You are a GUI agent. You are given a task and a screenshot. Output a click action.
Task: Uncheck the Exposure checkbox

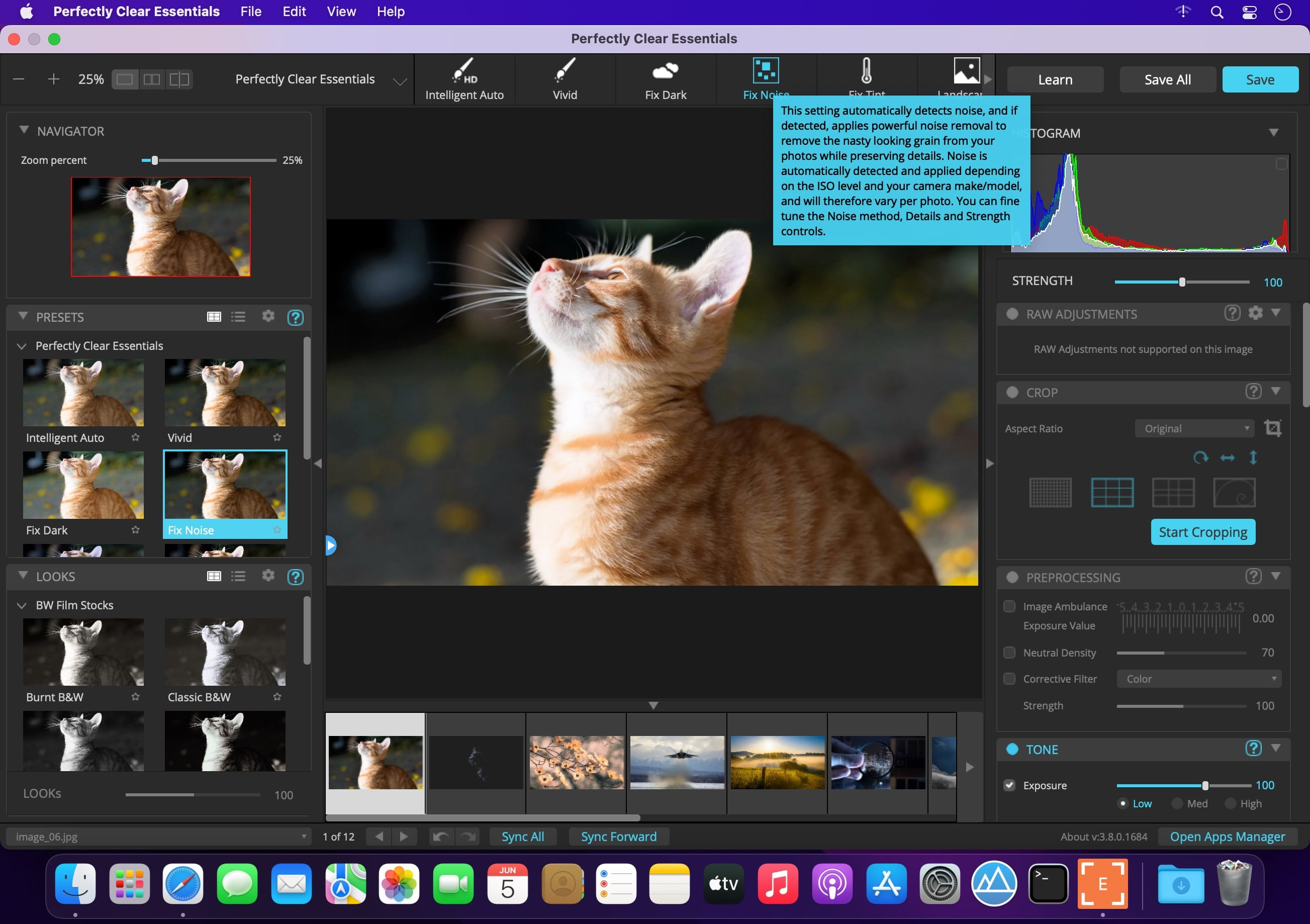click(1009, 785)
